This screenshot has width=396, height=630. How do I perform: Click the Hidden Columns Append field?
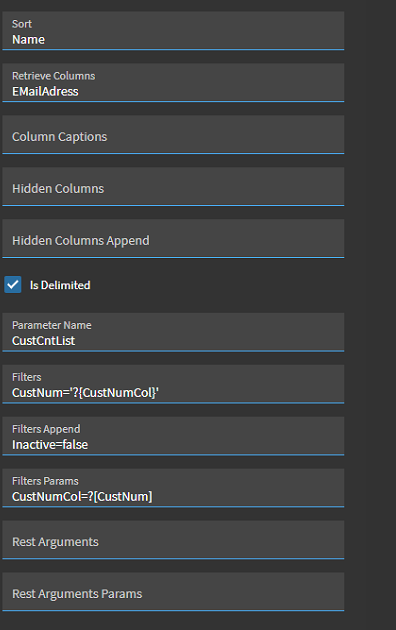(x=173, y=238)
